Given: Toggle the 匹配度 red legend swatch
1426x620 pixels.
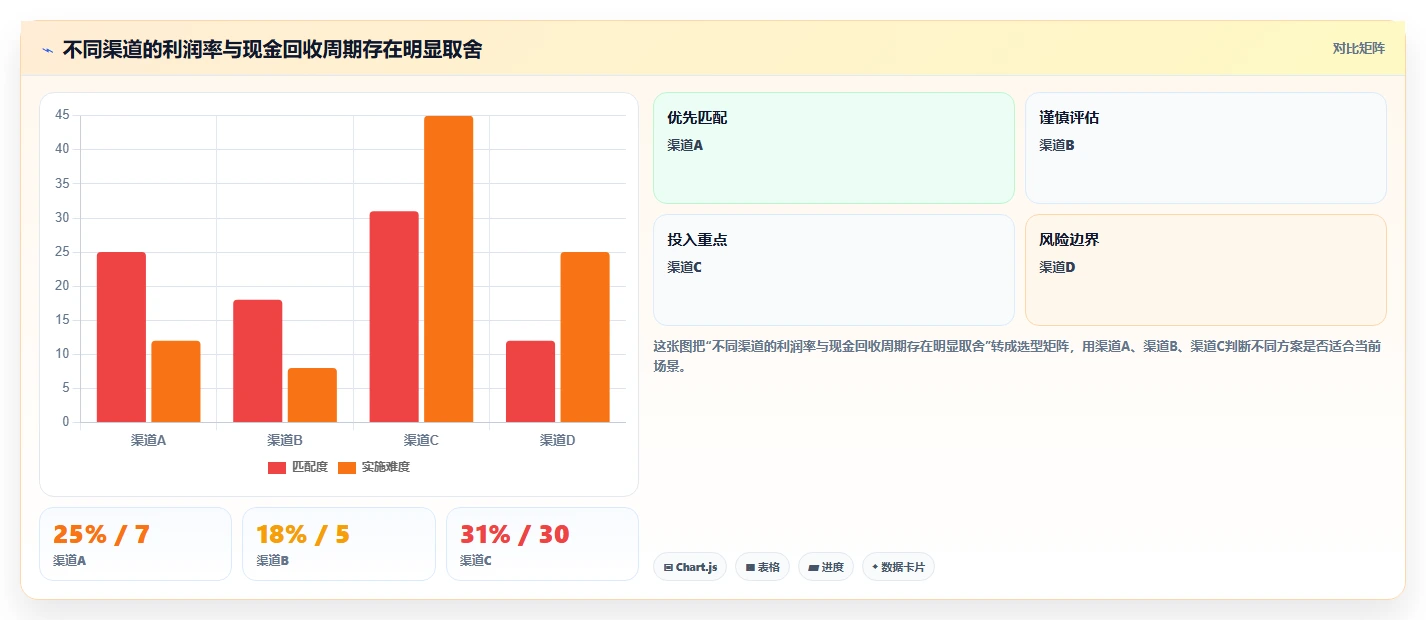Looking at the screenshot, I should pyautogui.click(x=277, y=468).
